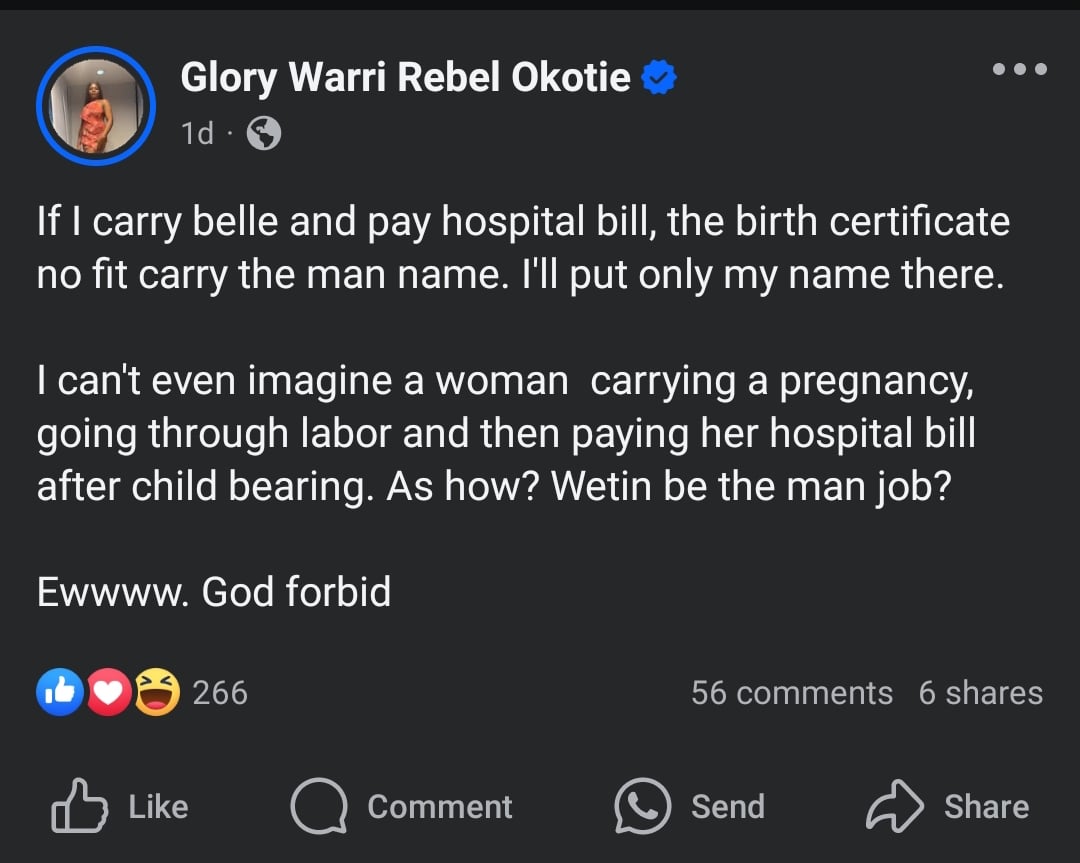Tap the speech bubble comment icon
Image resolution: width=1080 pixels, height=863 pixels.
318,806
